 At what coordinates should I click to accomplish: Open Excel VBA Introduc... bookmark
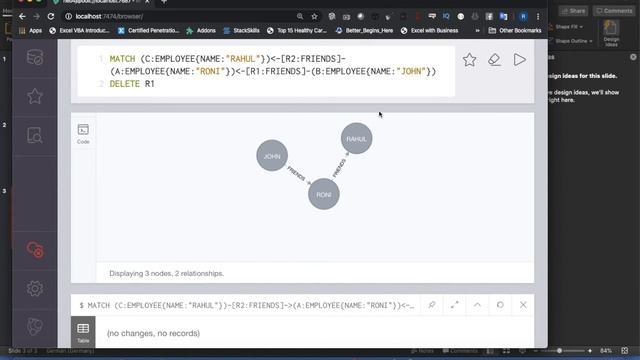click(80, 31)
